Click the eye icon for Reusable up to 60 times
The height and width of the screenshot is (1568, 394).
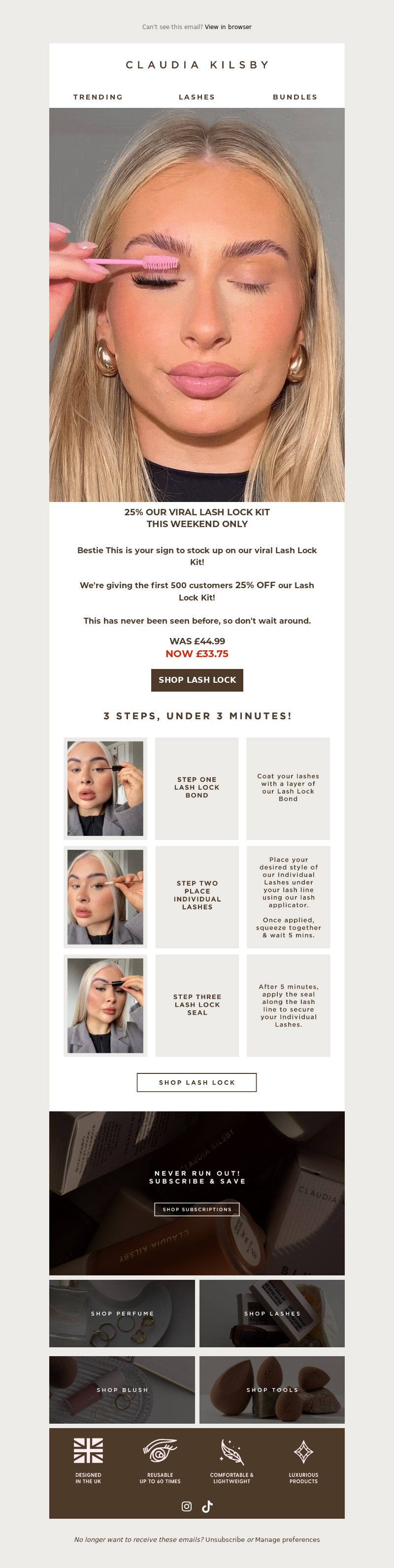160,1451
